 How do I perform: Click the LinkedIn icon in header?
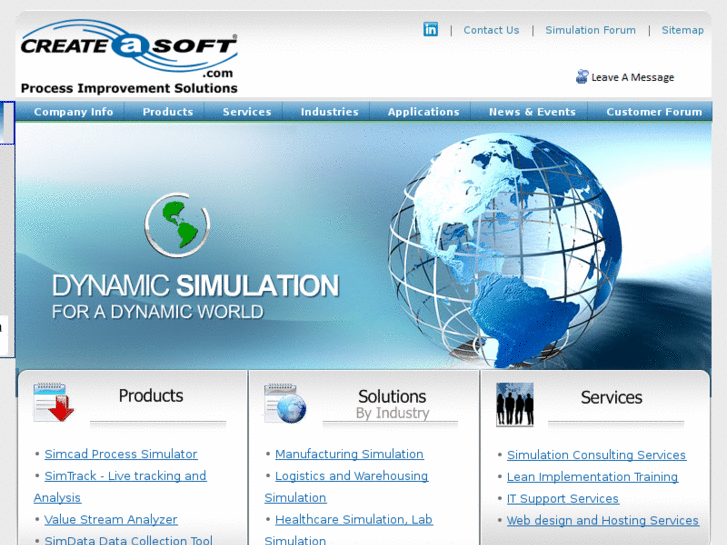[431, 29]
